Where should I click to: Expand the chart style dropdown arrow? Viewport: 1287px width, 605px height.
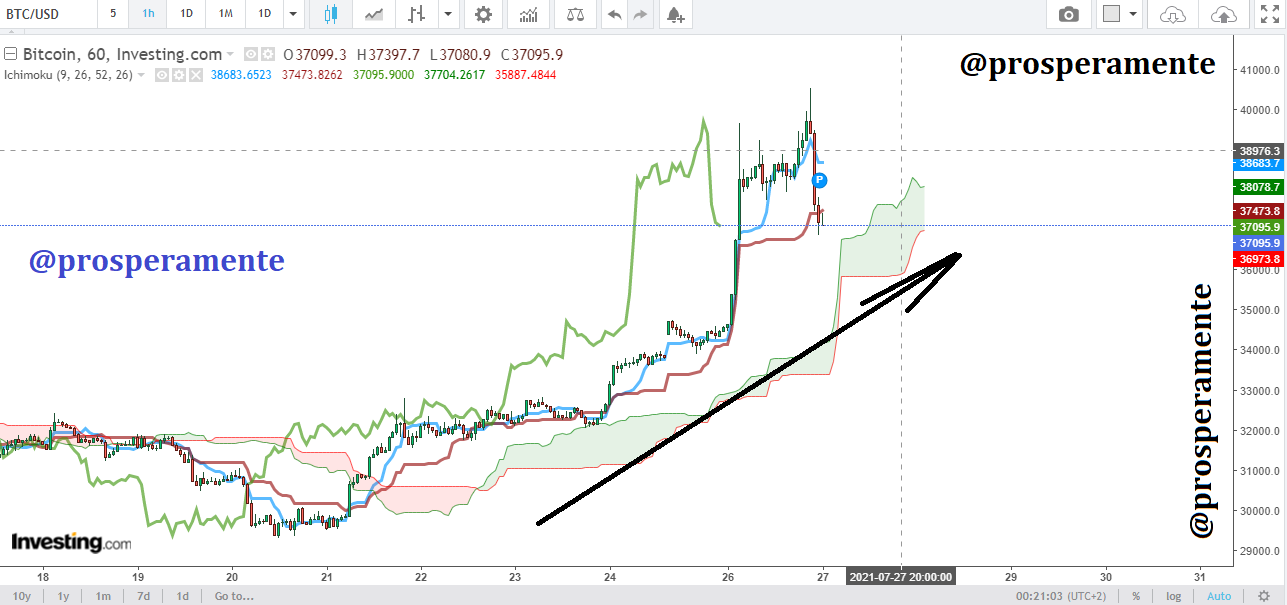tap(448, 14)
